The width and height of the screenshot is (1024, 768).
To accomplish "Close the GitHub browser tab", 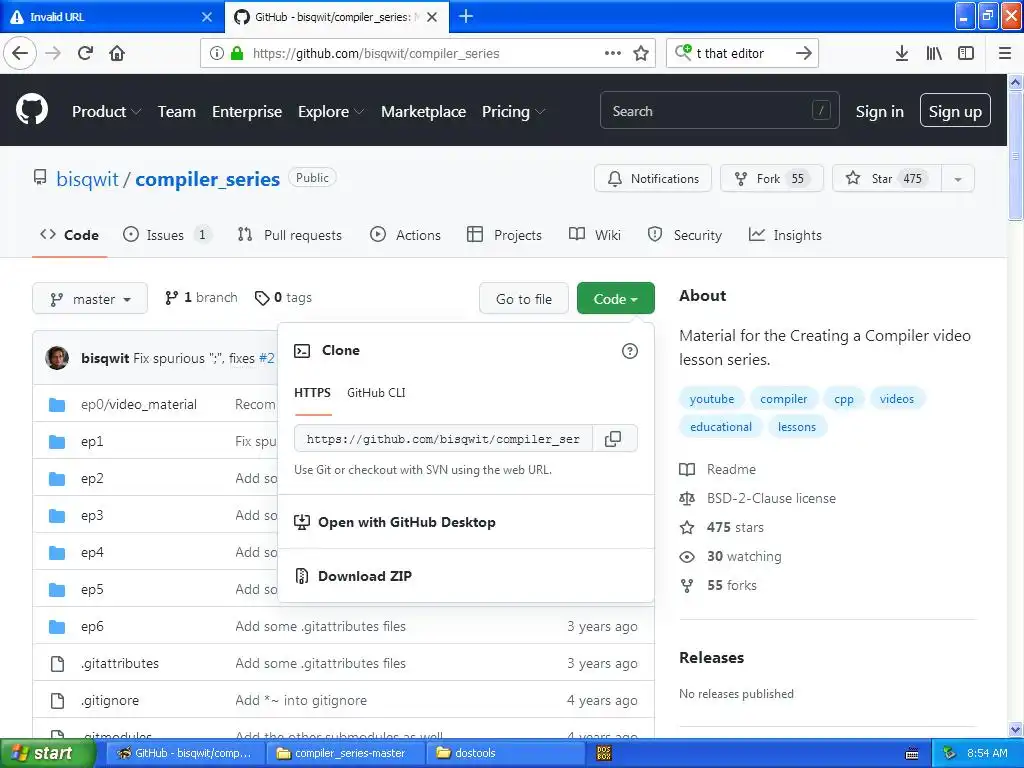I will coord(432,17).
